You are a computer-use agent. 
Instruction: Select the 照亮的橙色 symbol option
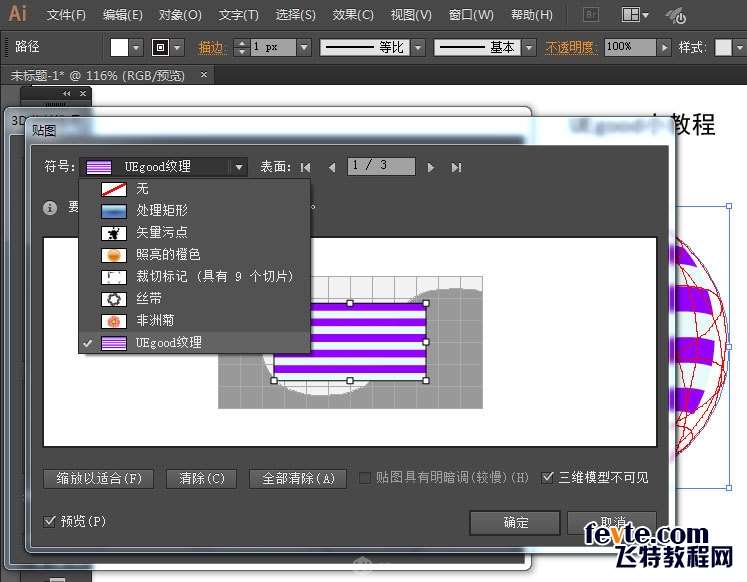(x=194, y=254)
